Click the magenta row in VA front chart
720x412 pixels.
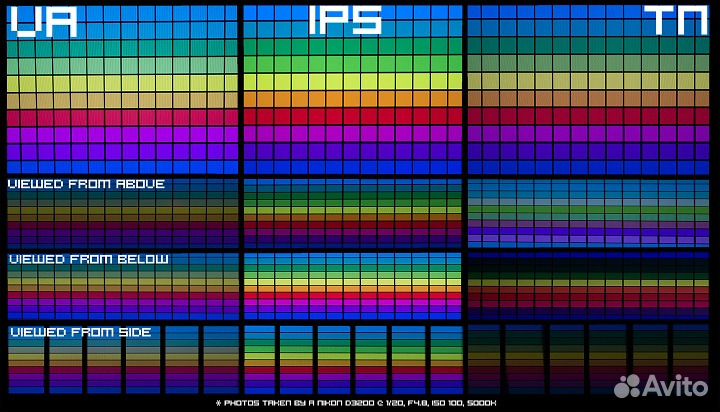(122, 117)
